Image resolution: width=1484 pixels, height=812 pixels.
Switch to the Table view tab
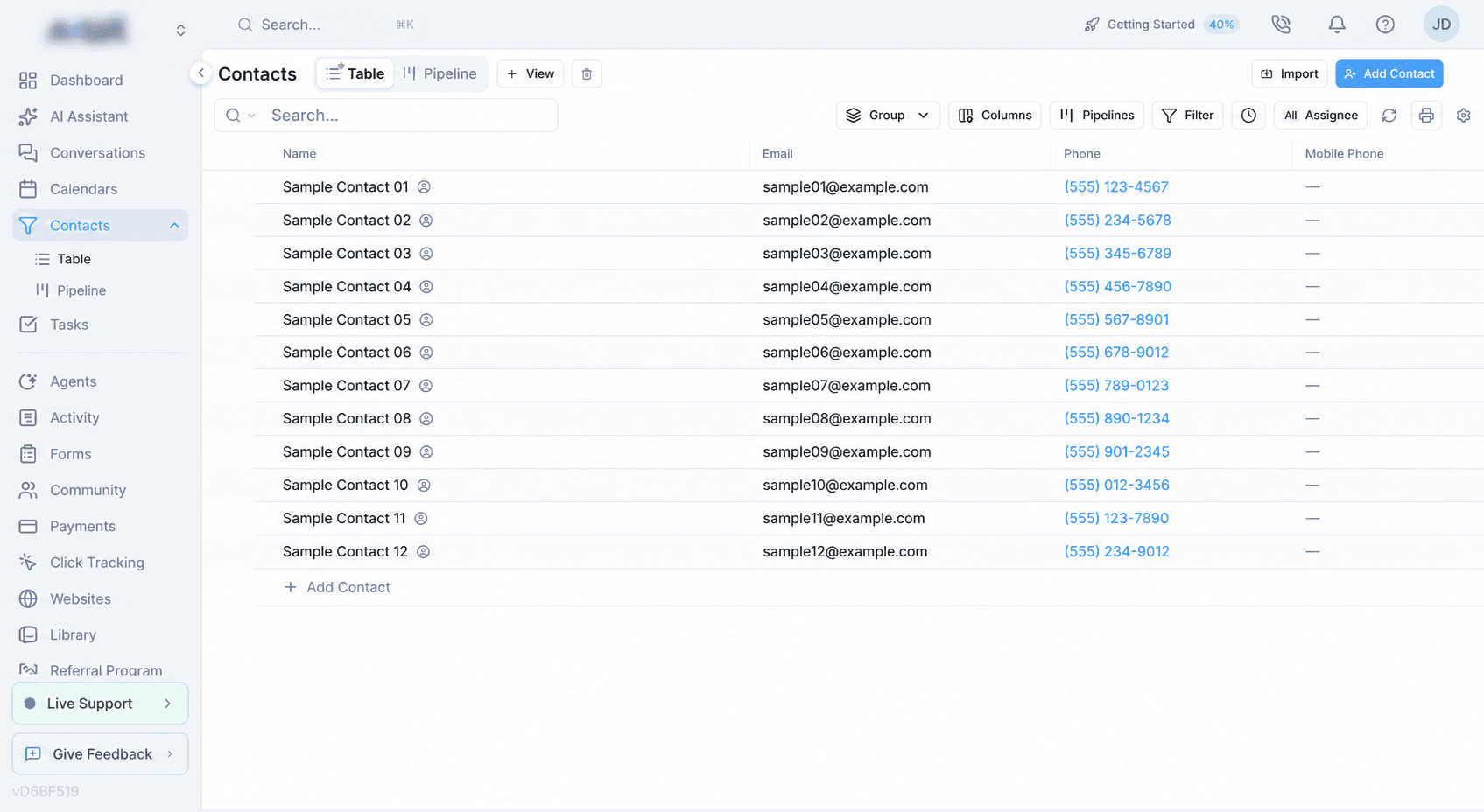pos(355,73)
